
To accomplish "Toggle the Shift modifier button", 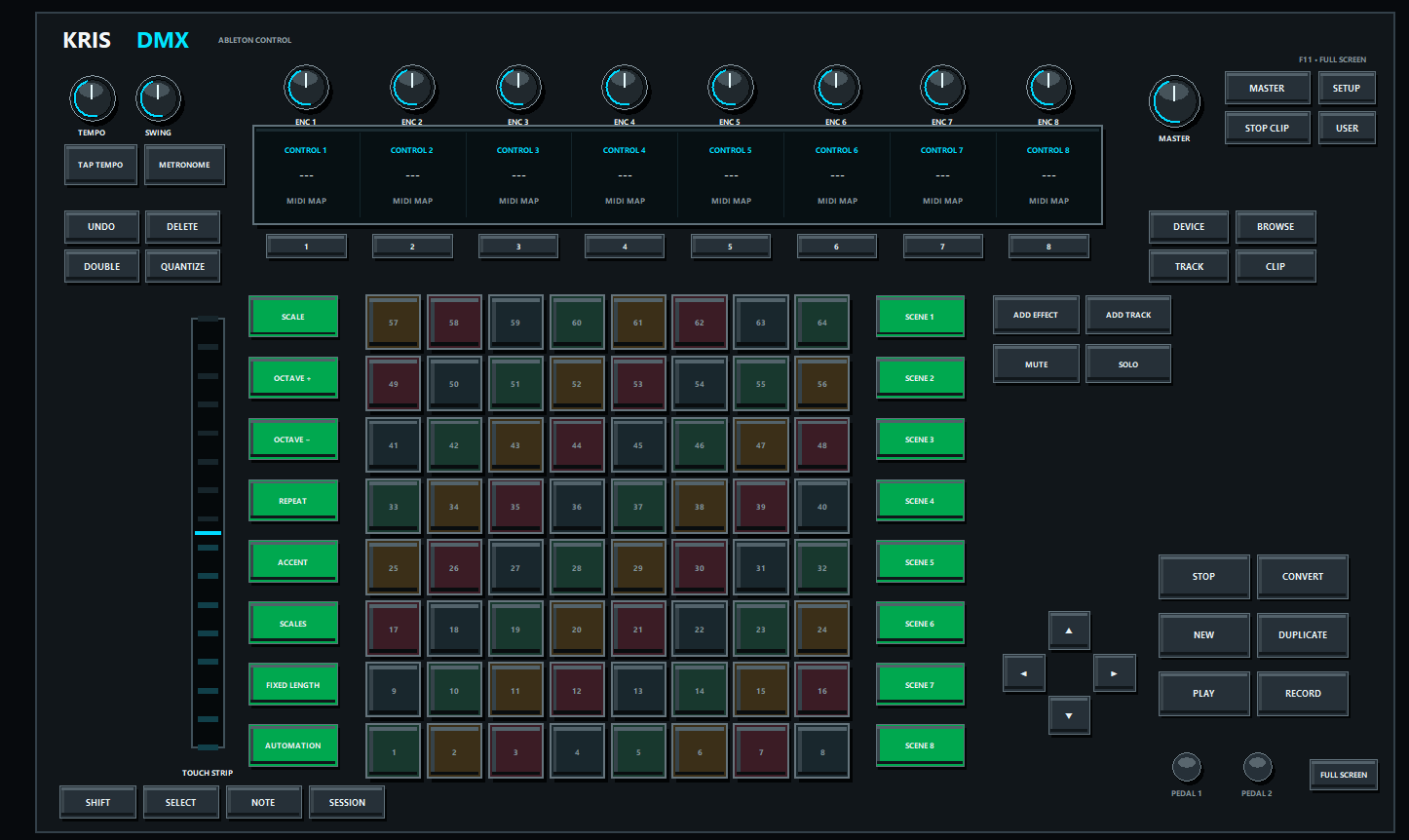I will click(97, 802).
